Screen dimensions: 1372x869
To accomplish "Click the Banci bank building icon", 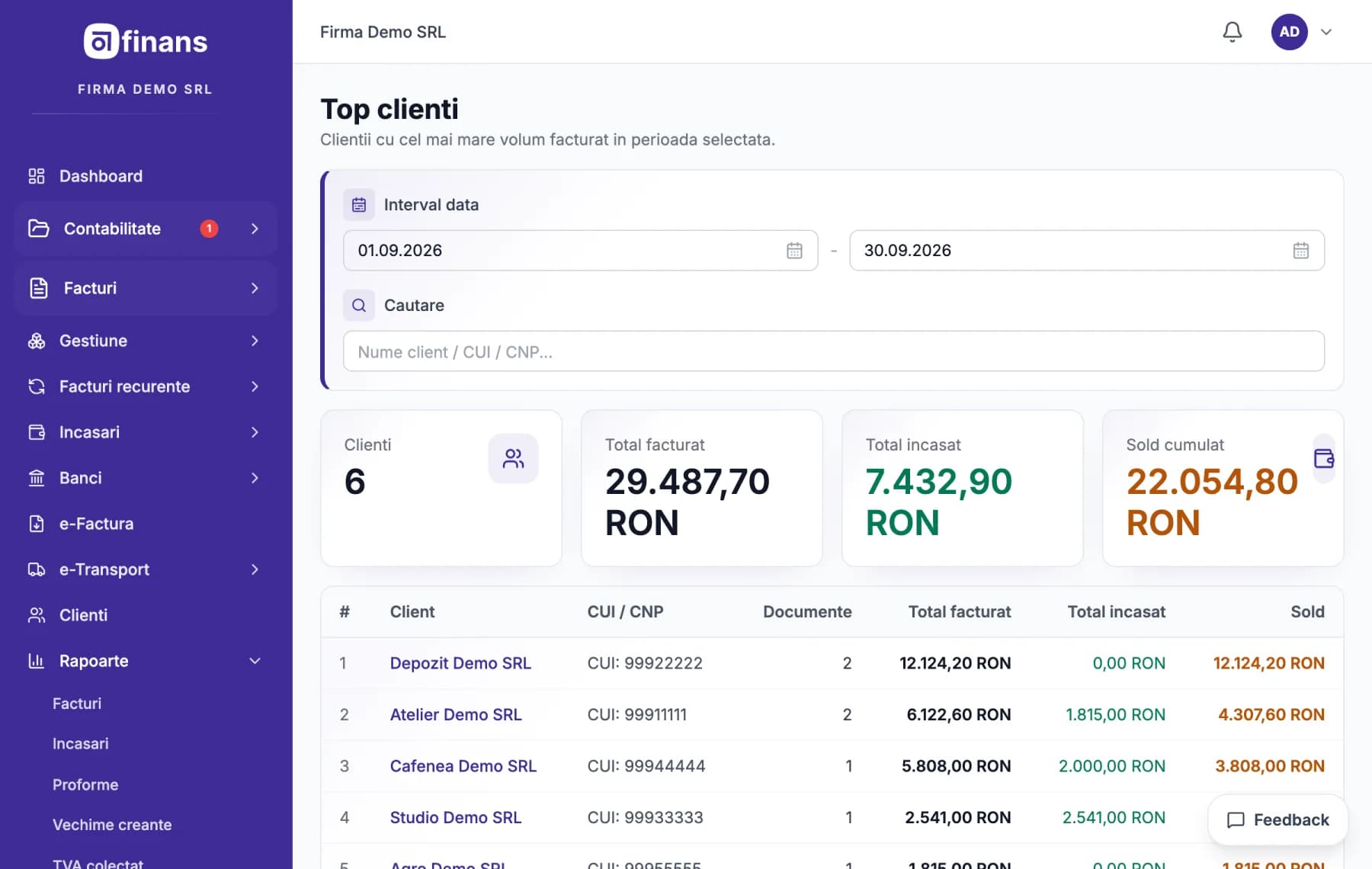I will [x=37, y=478].
